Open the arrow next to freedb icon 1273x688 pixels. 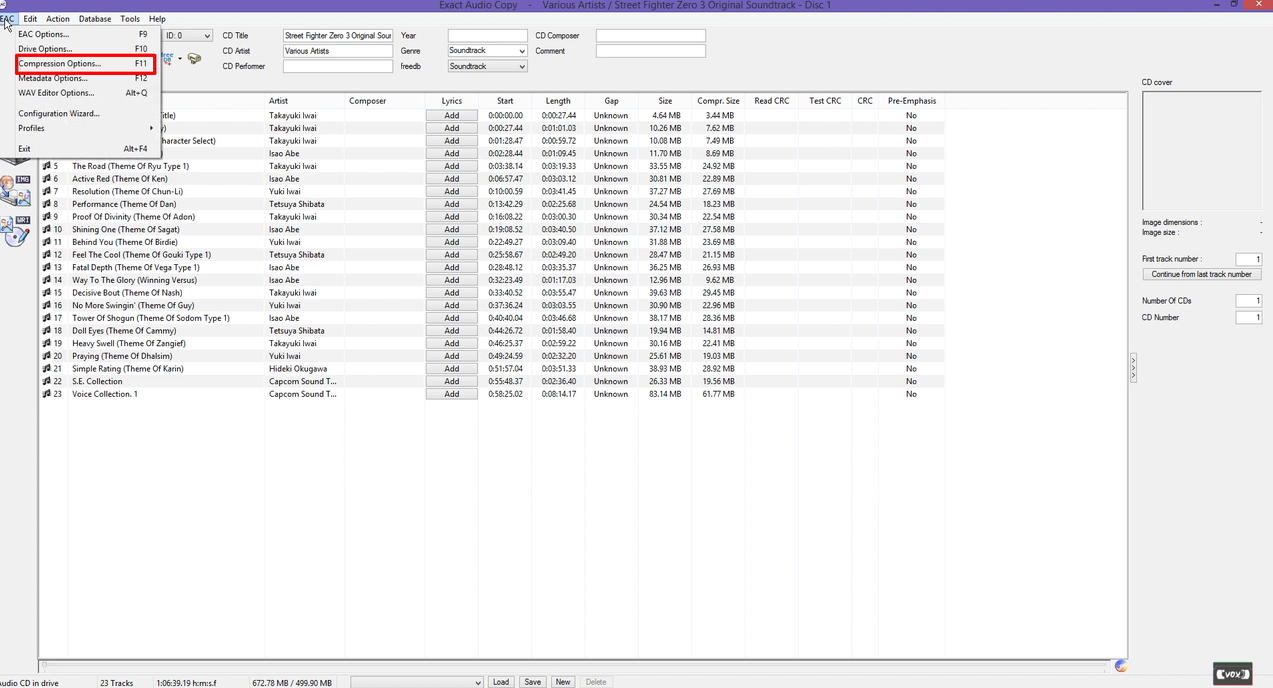(x=180, y=59)
